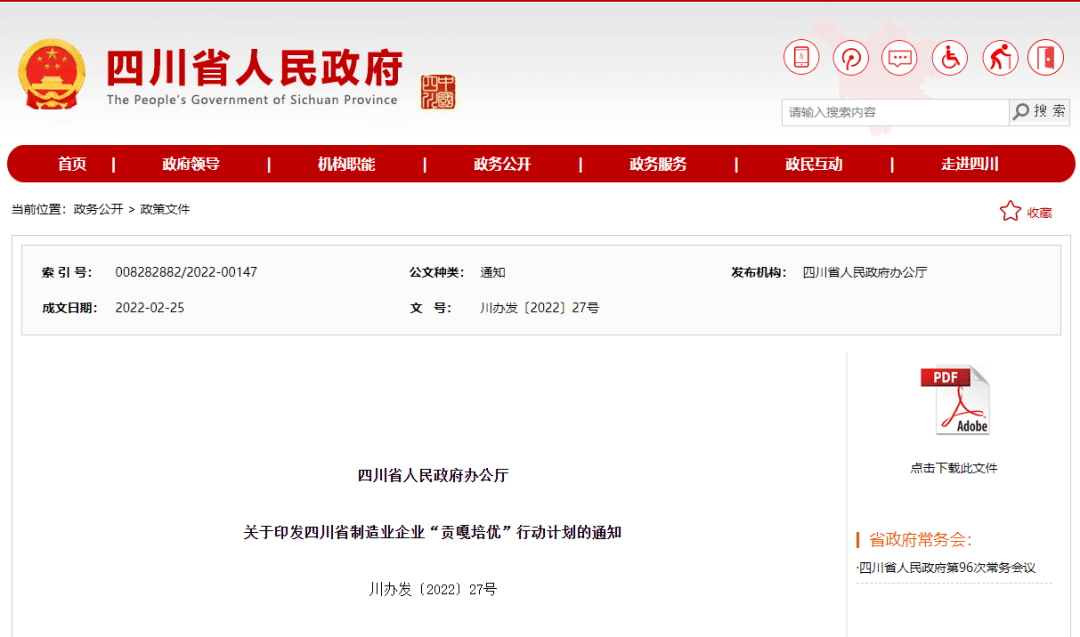Click the 收藏 link text
Screen dimensions: 1080x637
click(1039, 213)
